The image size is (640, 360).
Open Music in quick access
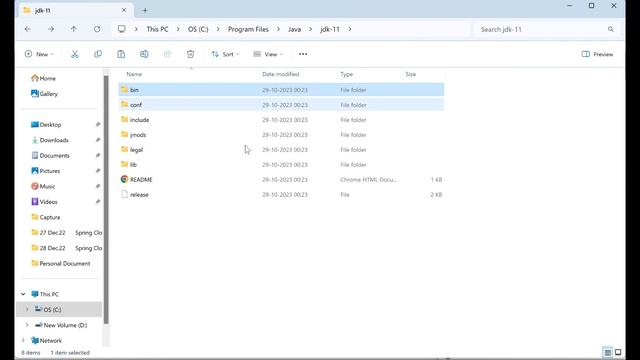click(x=43, y=186)
